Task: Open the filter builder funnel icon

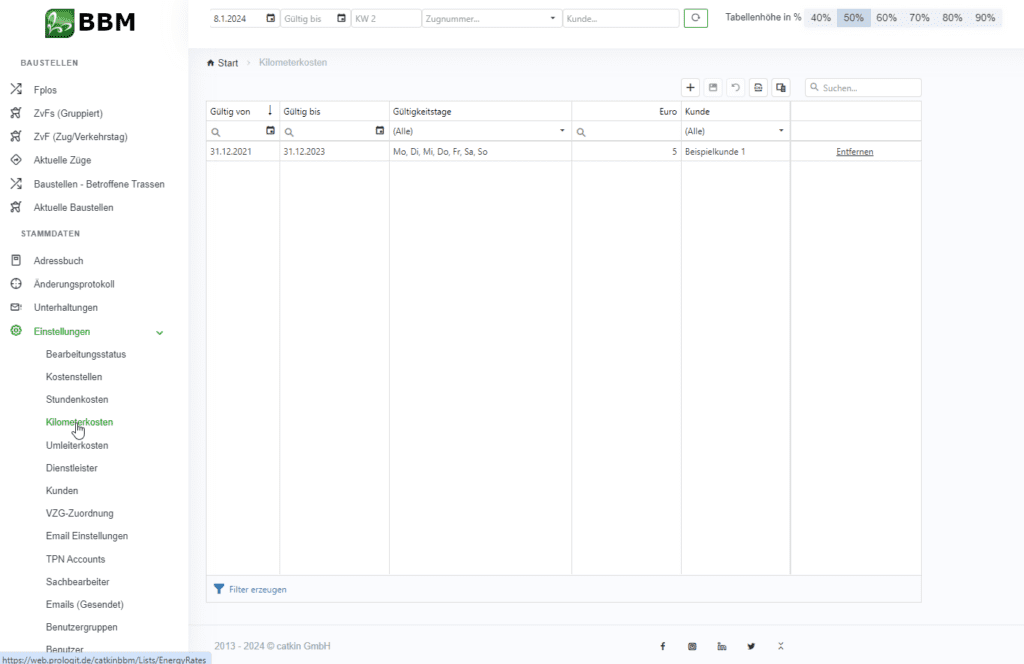Action: click(219, 589)
